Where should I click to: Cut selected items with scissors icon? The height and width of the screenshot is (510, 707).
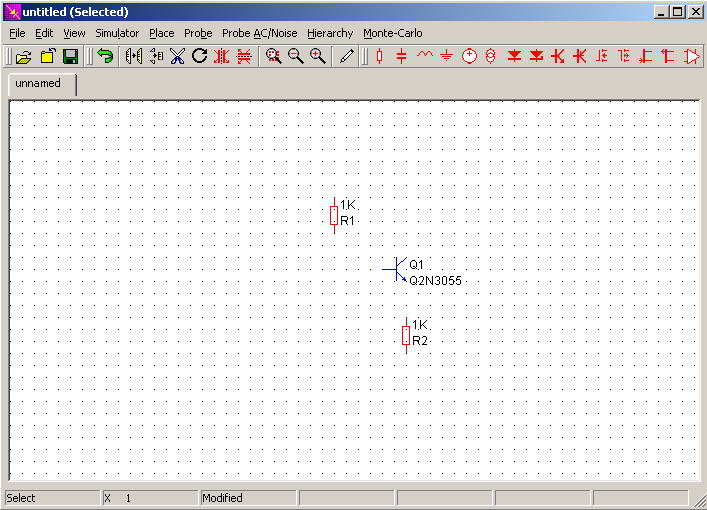pos(178,56)
